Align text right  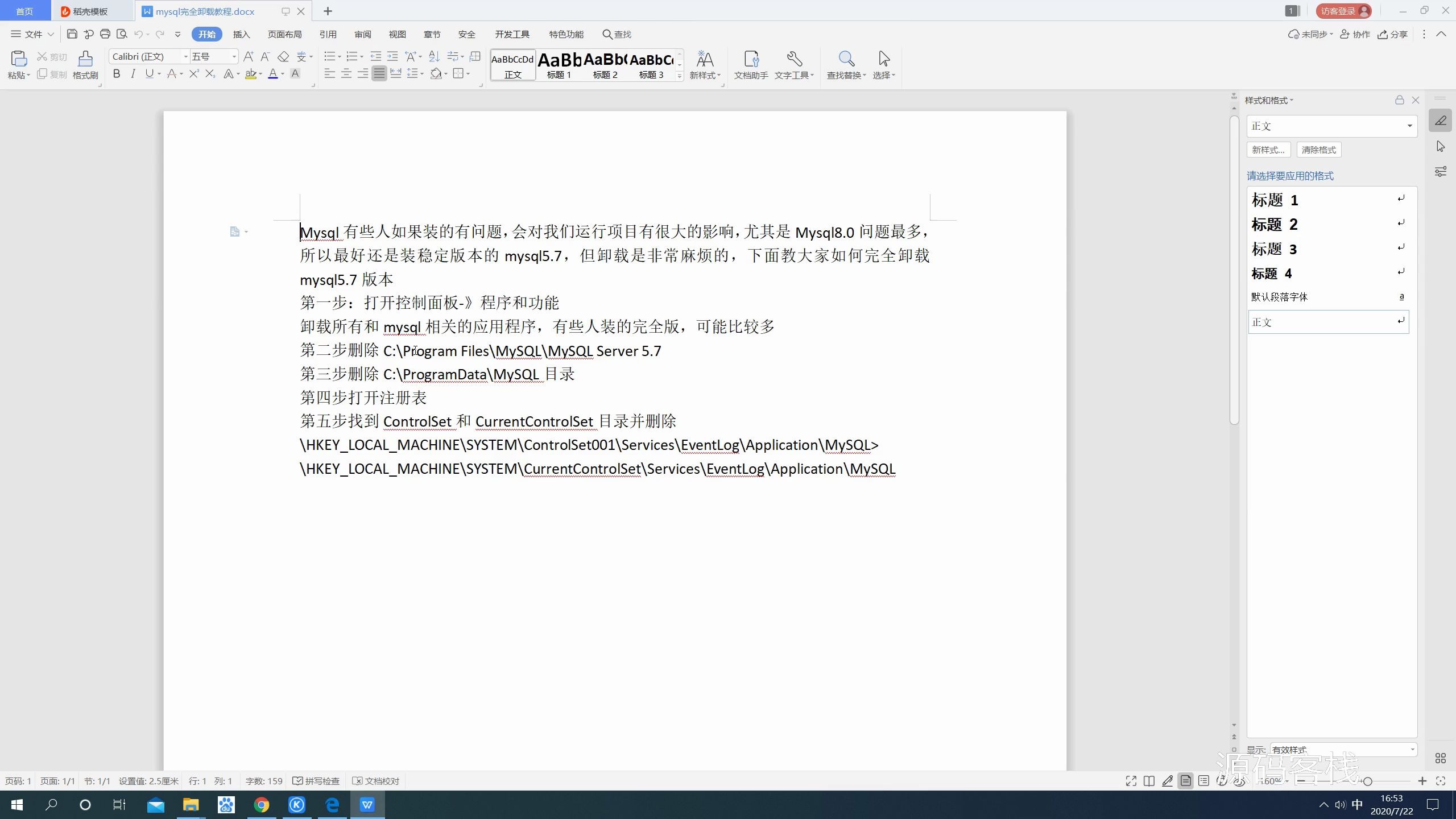[x=362, y=73]
